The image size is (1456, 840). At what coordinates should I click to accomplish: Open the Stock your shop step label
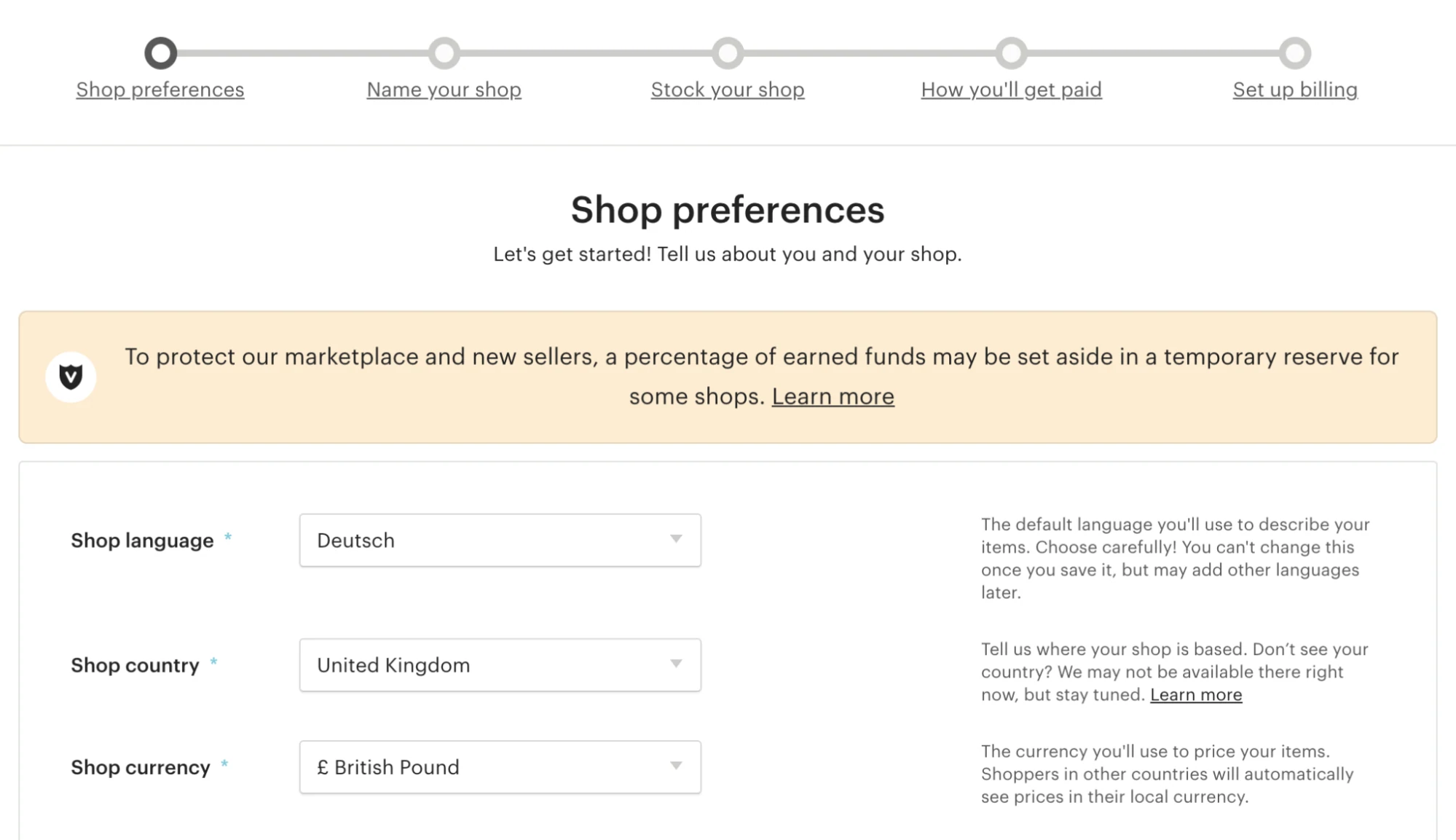coord(728,90)
